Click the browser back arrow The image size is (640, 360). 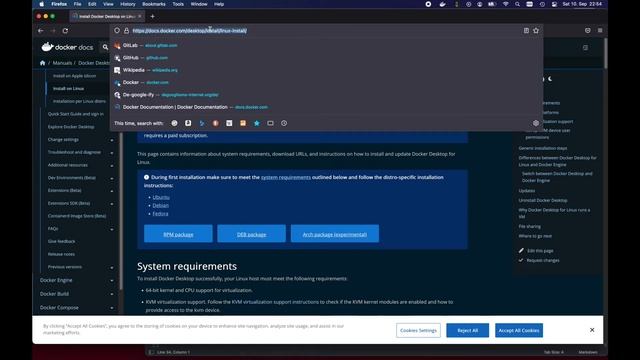(x=40, y=31)
